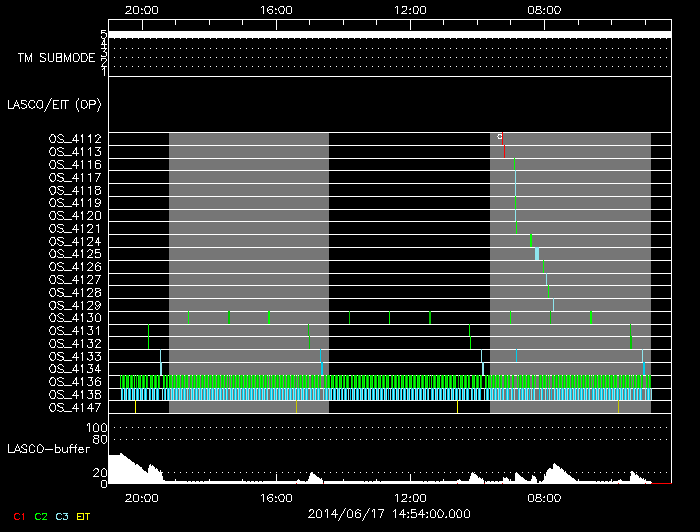
Task: Select the OS_4136 row label
Action: [75, 381]
